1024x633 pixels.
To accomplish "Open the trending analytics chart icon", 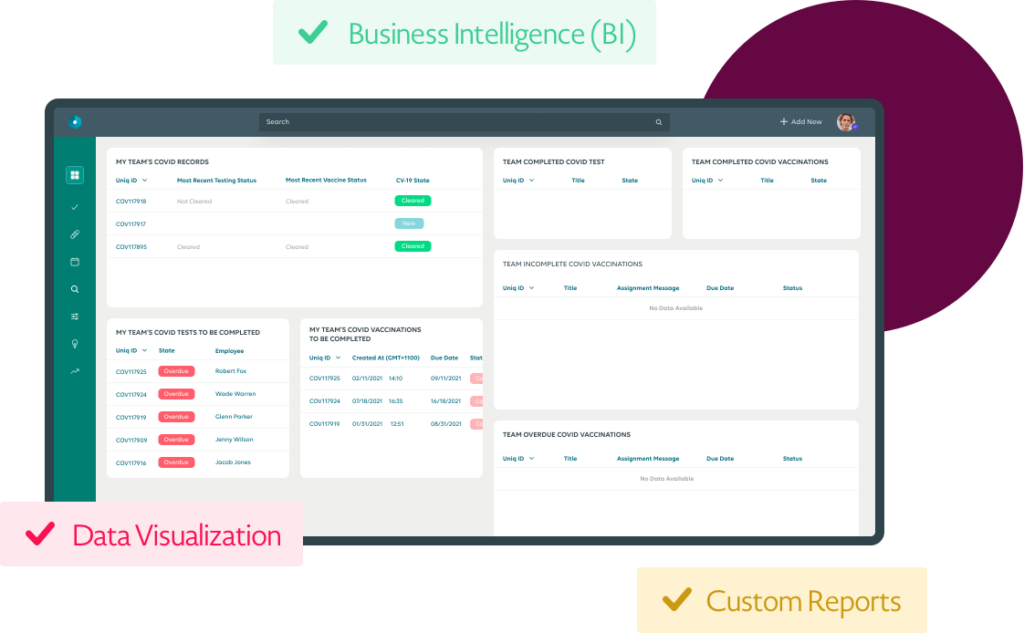I will click(x=74, y=371).
